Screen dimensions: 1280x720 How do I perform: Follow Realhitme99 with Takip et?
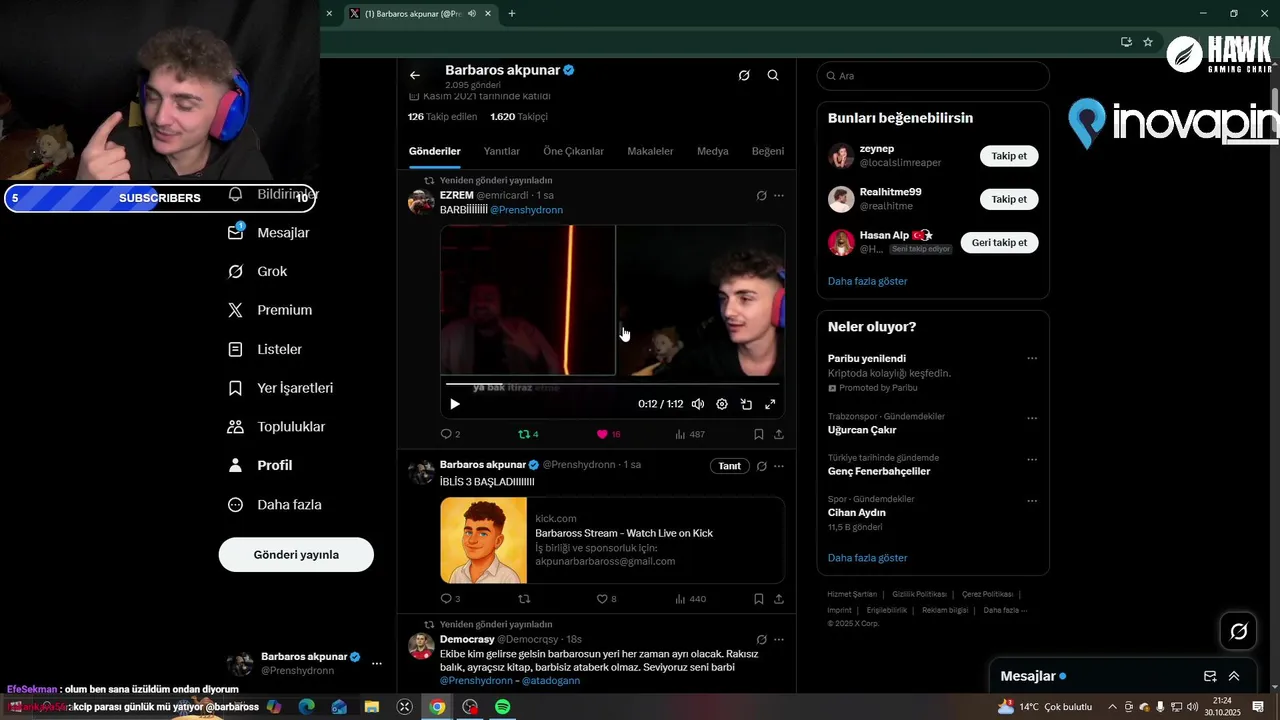click(x=1009, y=199)
